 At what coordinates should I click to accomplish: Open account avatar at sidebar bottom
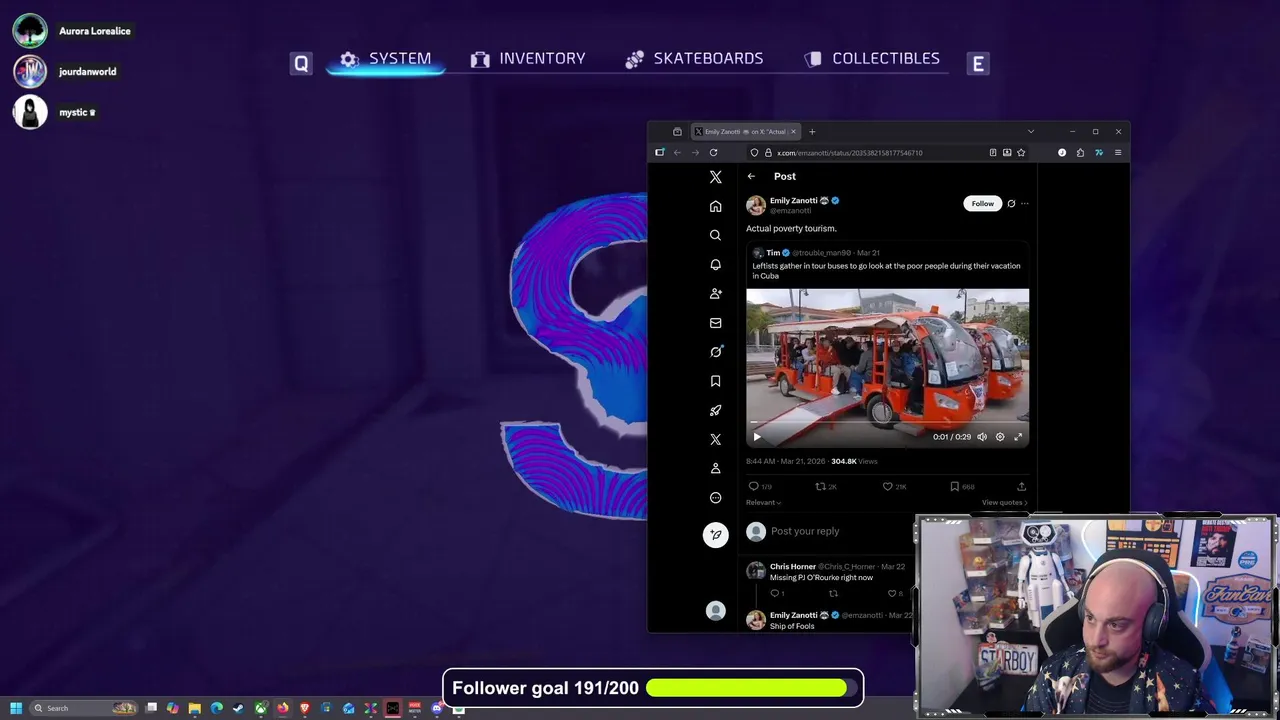715,611
